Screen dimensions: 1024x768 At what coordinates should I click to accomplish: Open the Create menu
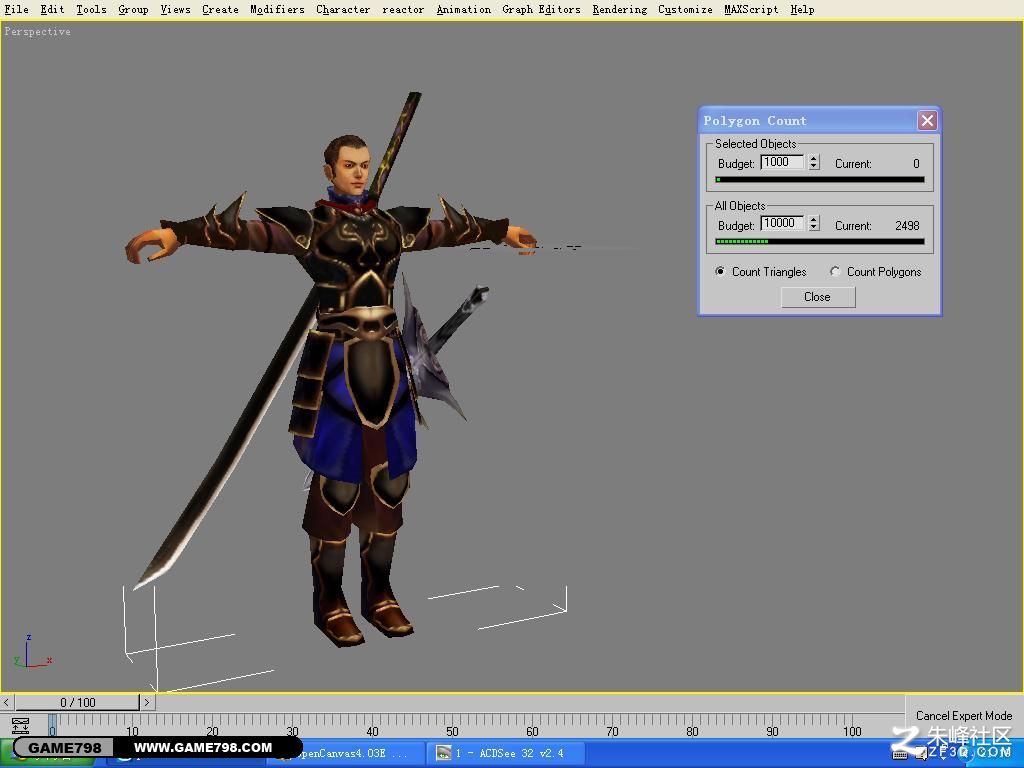(220, 9)
